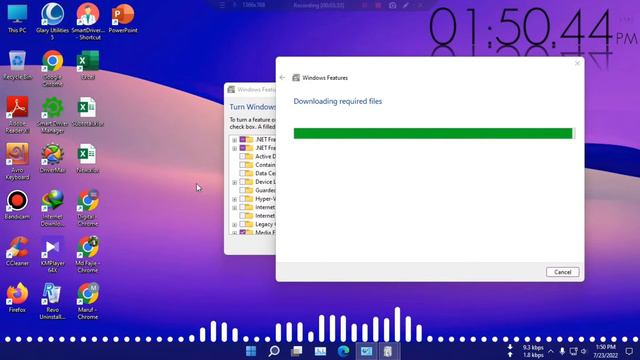Screen dimensions: 640x360
Task: Expand the Media F tree node
Action: click(x=235, y=233)
